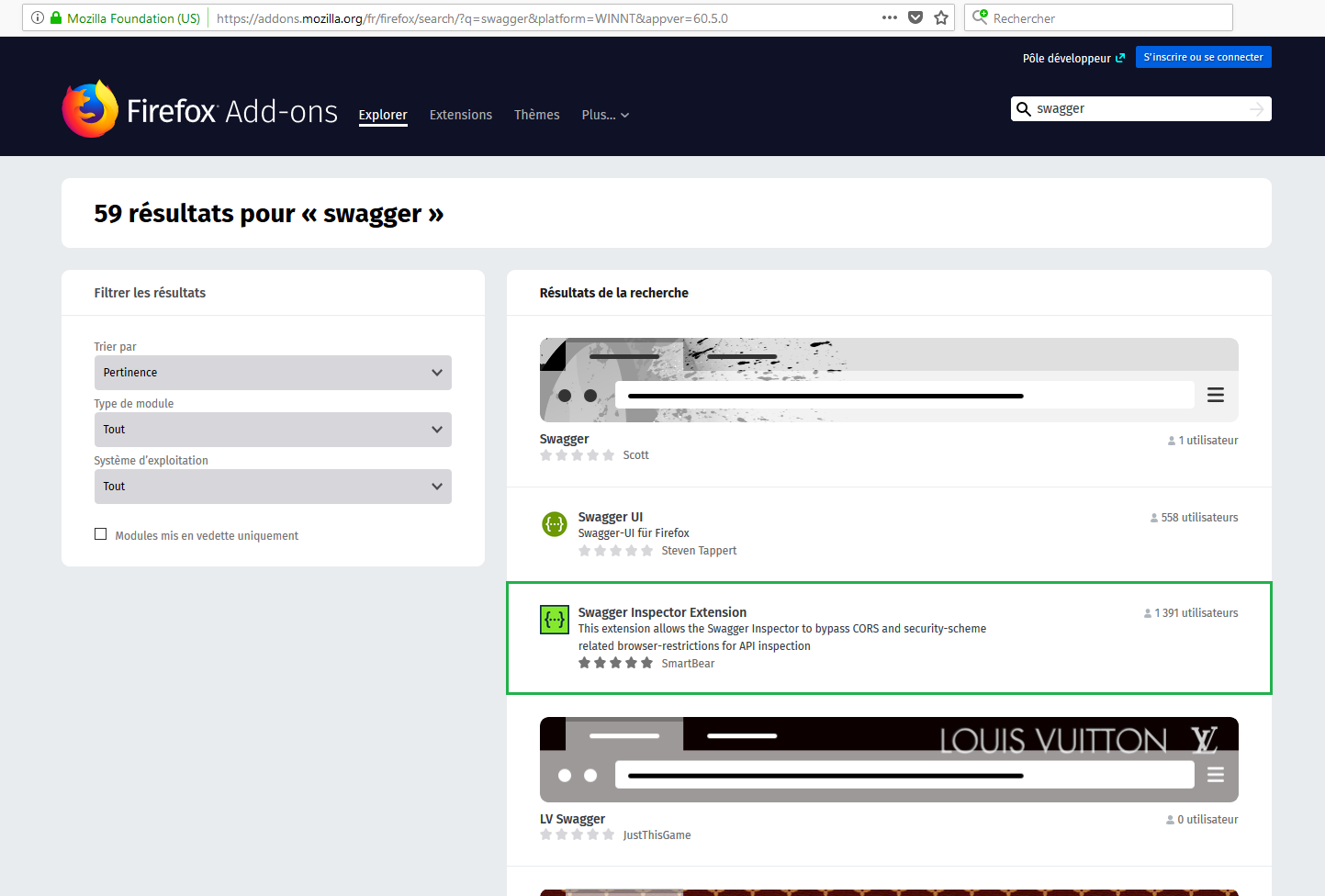The image size is (1325, 896).
Task: Enable 'Modules mis en vedette uniquement' checkbox
Action: [101, 534]
